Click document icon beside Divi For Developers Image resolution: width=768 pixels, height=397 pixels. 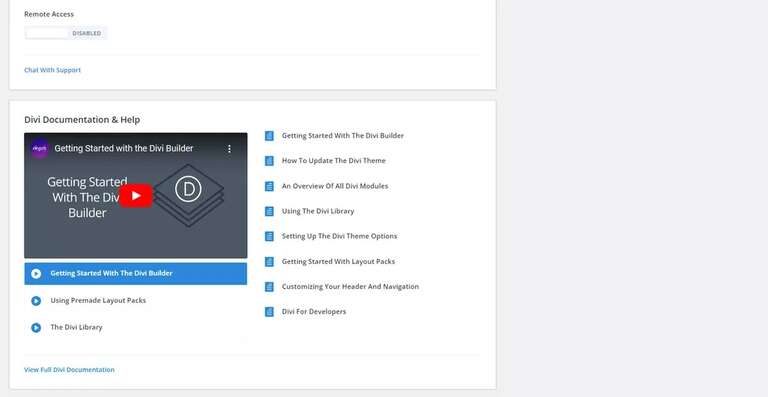pos(269,311)
